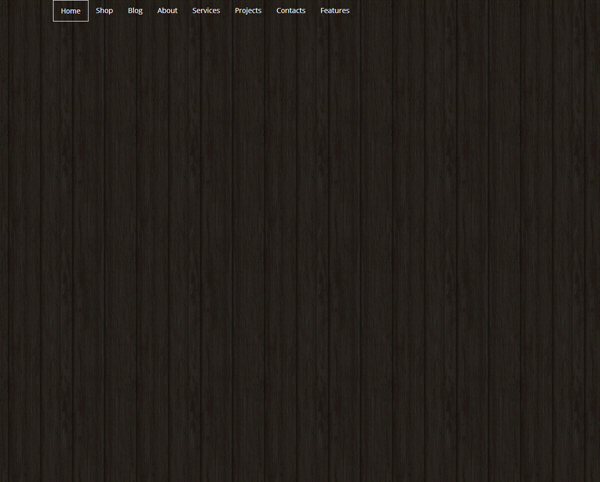Click Blog in the top menu
600x482 pixels.
pyautogui.click(x=135, y=11)
